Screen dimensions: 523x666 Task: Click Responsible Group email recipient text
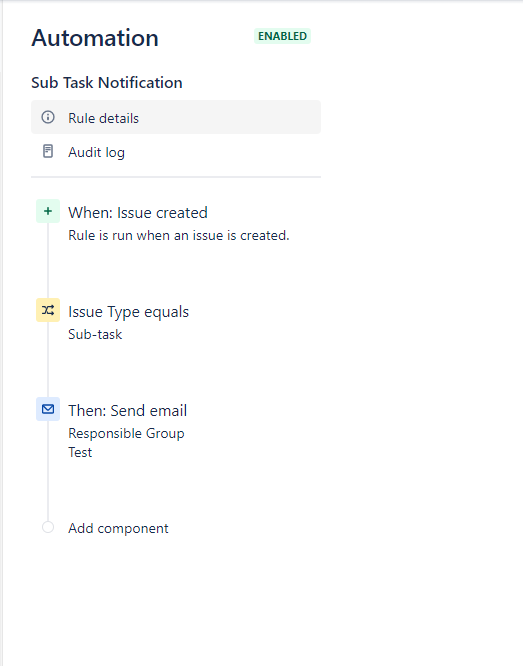126,434
